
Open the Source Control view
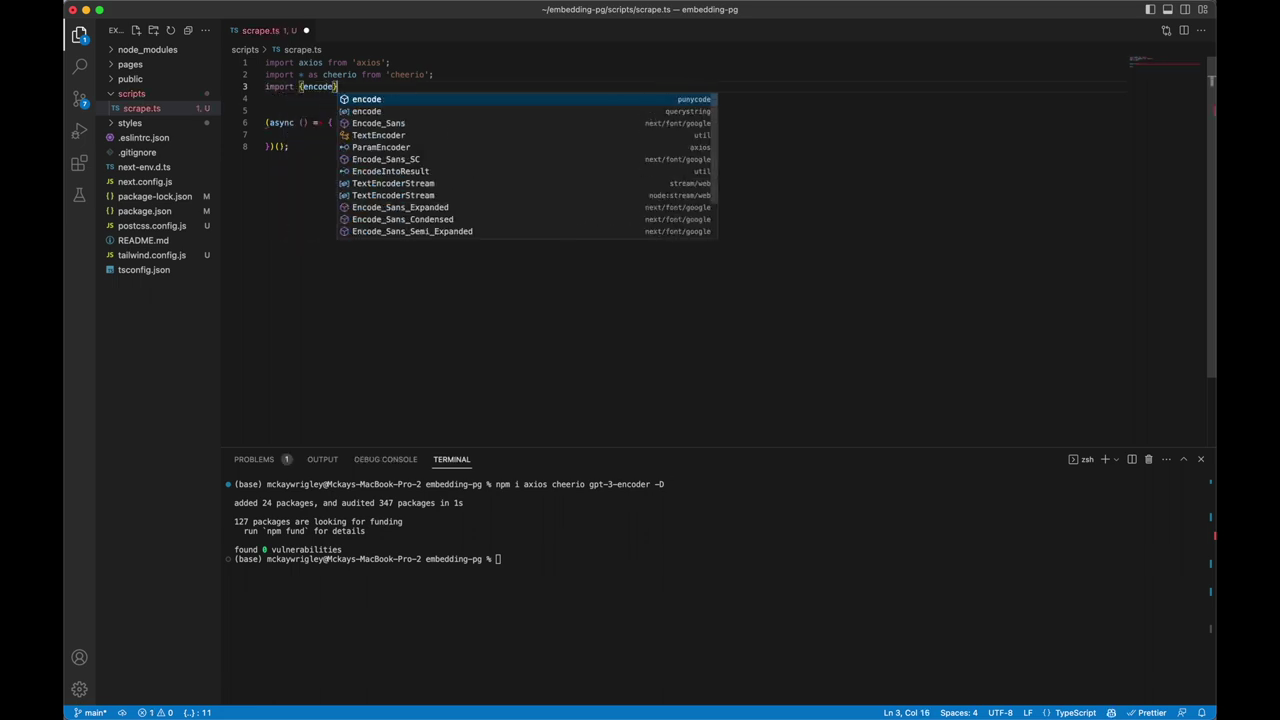(x=80, y=99)
